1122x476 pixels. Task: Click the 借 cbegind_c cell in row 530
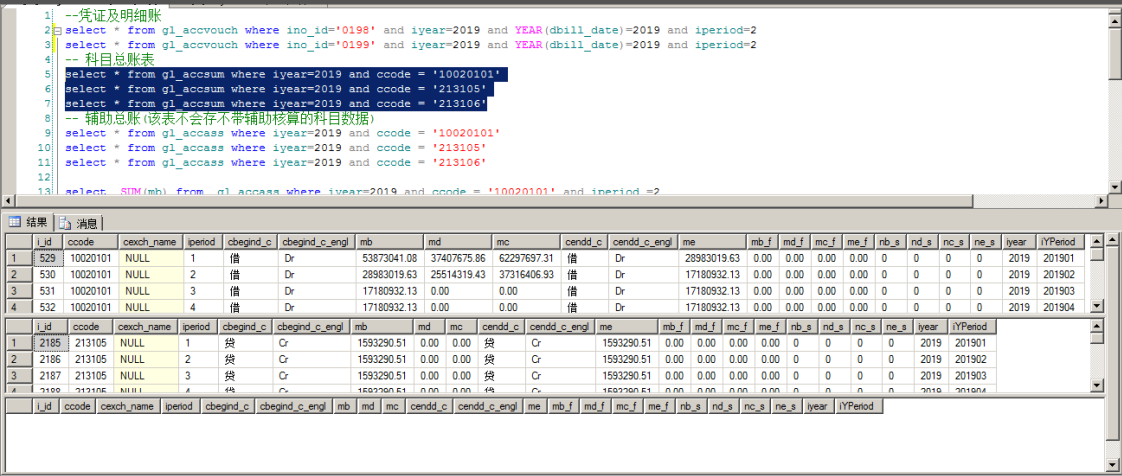250,273
